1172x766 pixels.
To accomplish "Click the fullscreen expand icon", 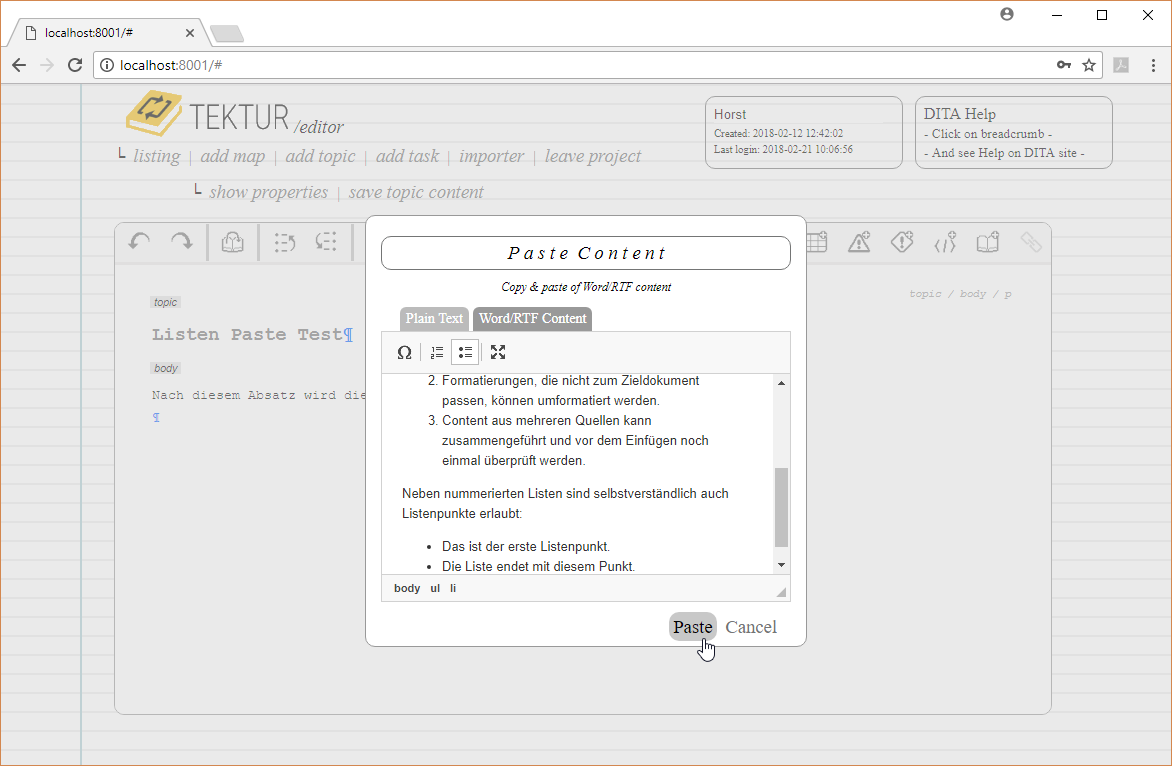I will click(x=498, y=352).
